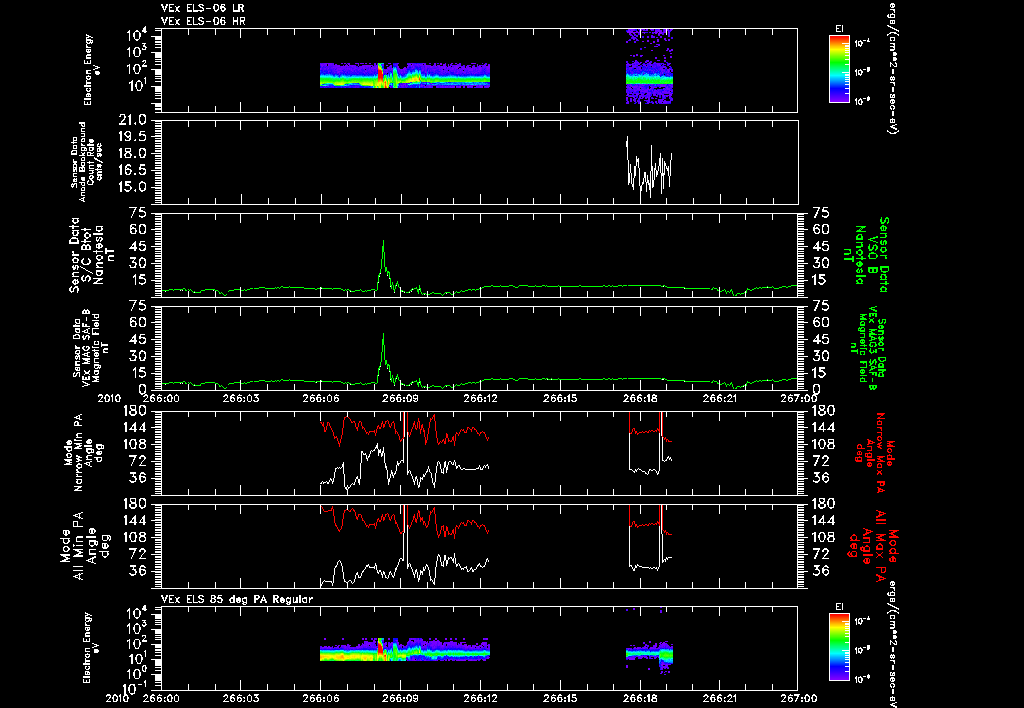
Task: Click "266:03" on the bottom time axis
Action: (241, 698)
